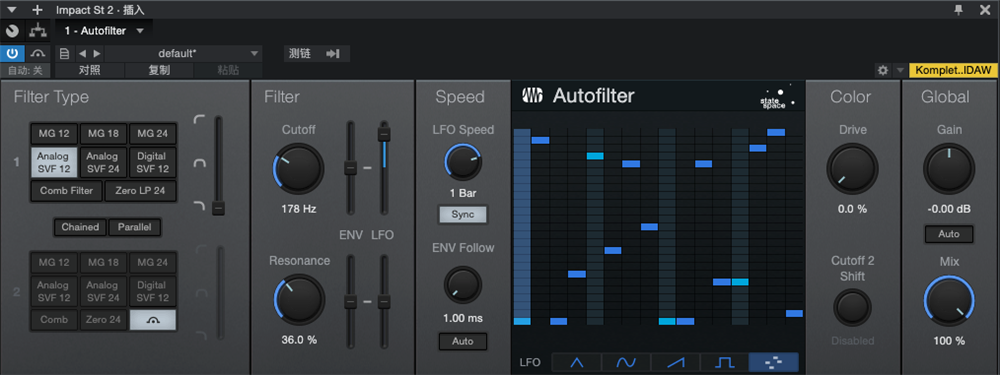Go to previous preset arrow

[82, 54]
